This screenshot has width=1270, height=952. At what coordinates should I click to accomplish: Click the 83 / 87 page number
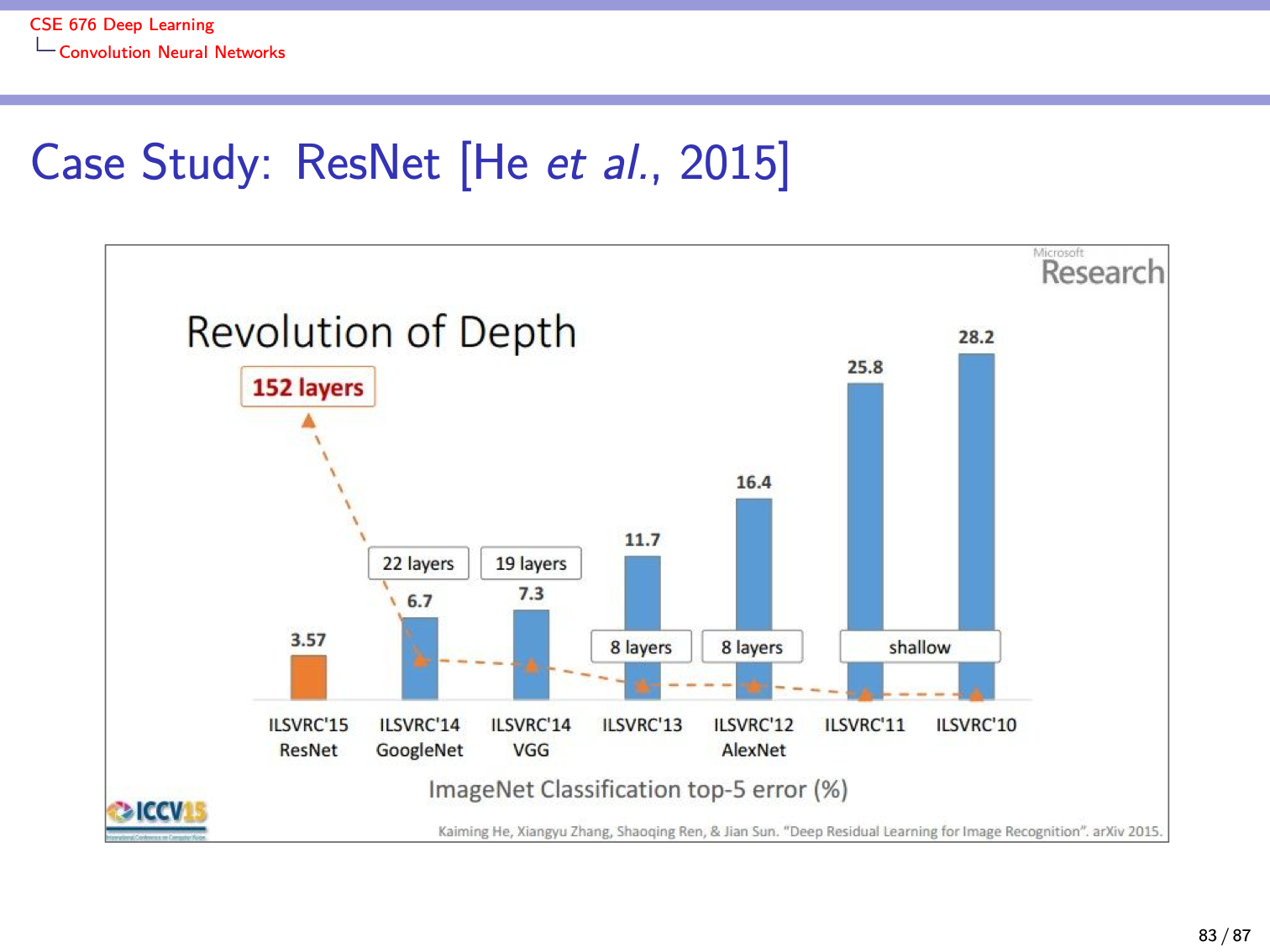pos(1225,935)
